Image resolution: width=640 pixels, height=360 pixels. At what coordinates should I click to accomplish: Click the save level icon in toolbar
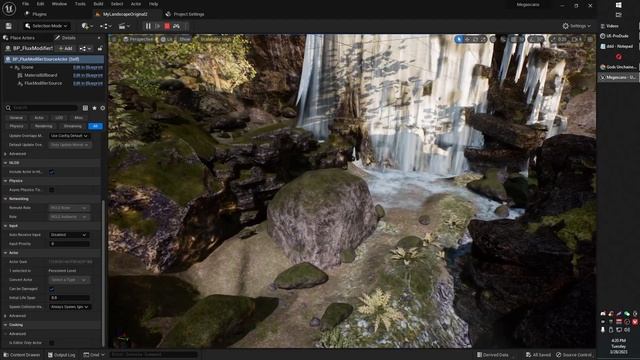9,26
